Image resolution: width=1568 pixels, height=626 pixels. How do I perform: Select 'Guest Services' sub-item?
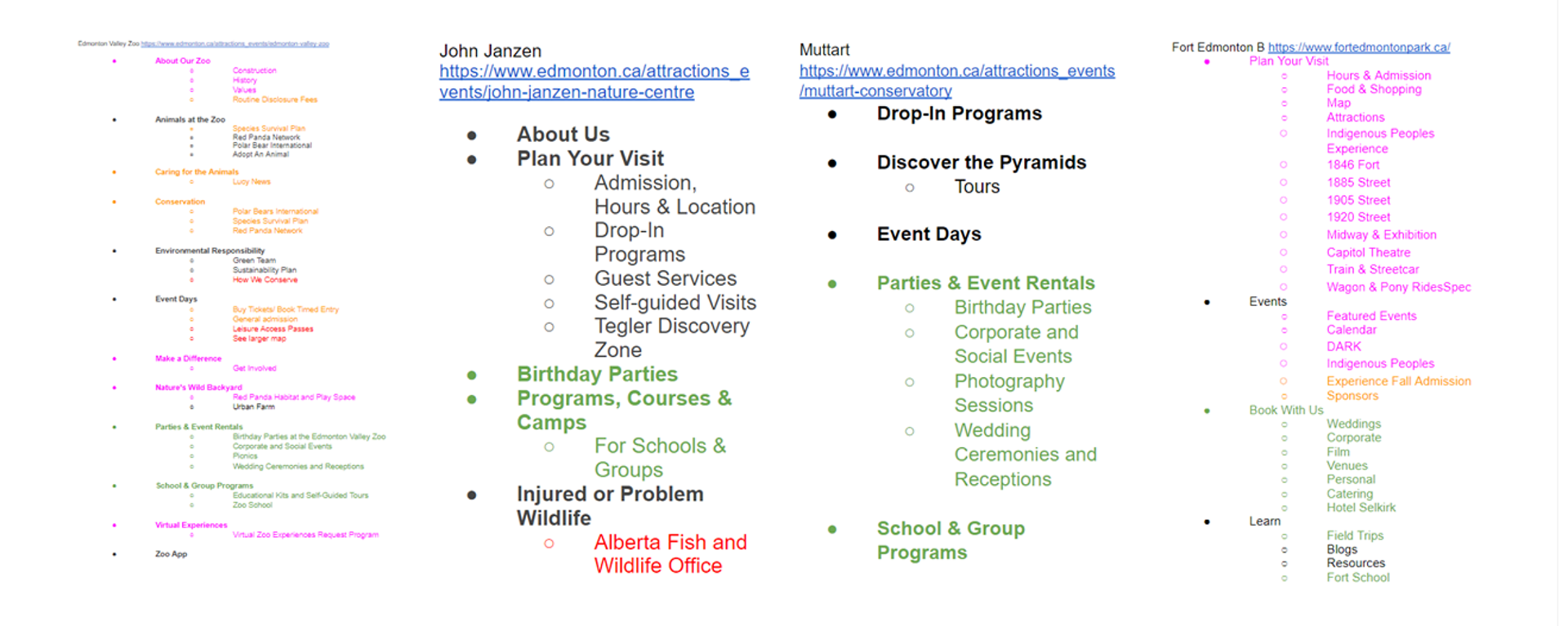(666, 278)
